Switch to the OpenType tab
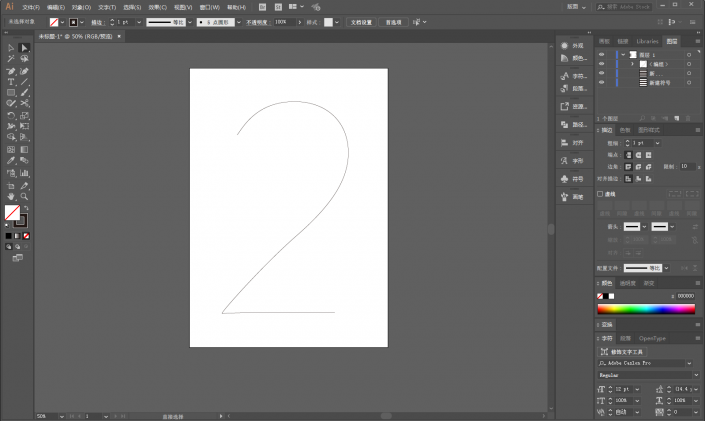This screenshot has height=421, width=705. [x=652, y=338]
